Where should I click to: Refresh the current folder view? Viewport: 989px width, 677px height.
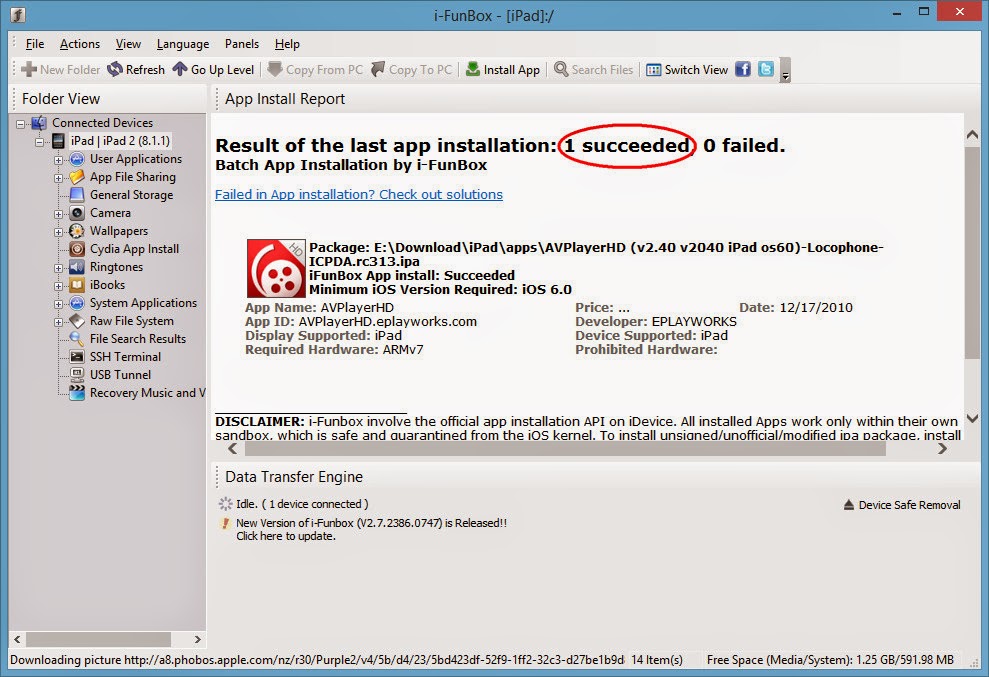136,69
